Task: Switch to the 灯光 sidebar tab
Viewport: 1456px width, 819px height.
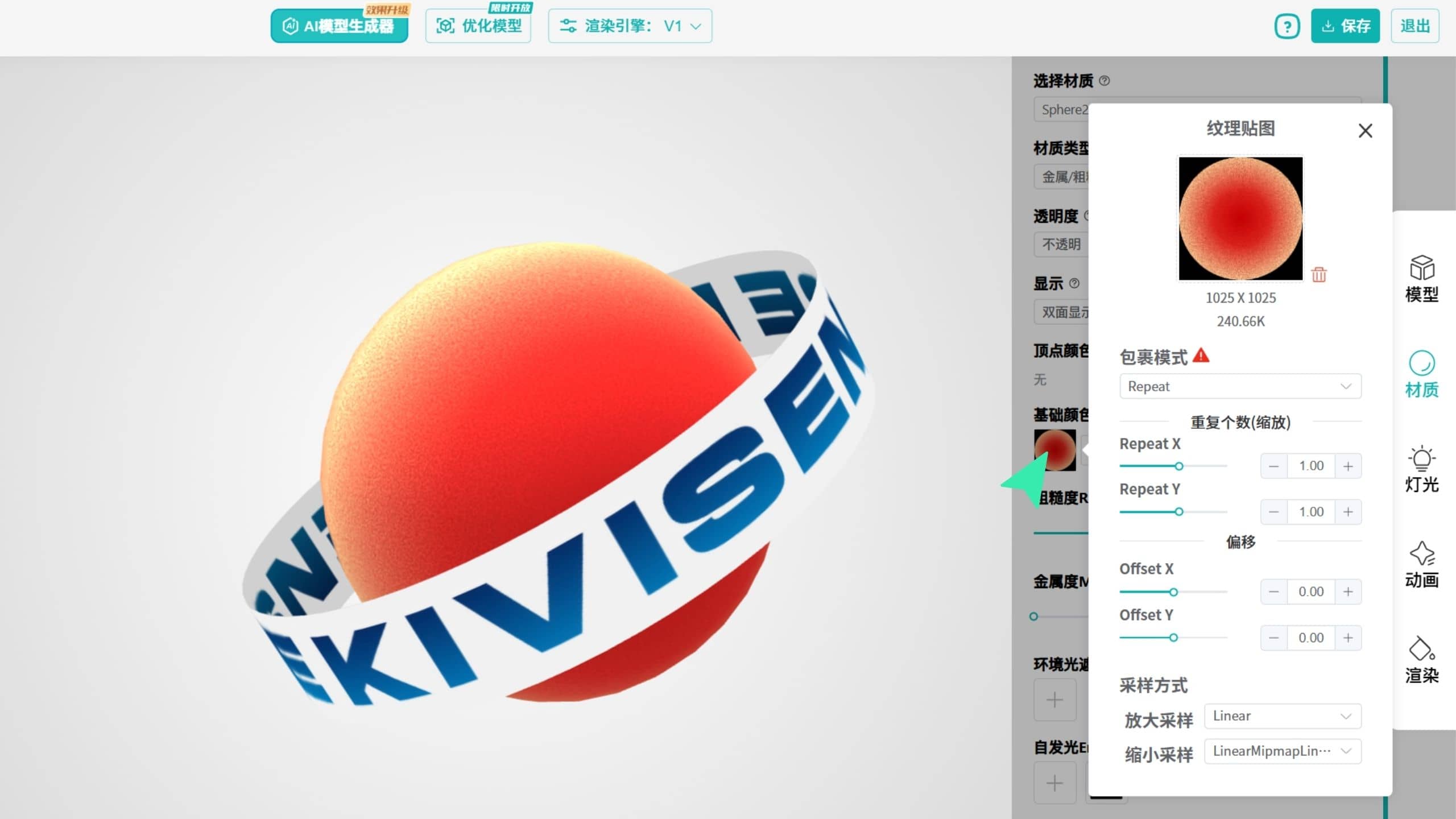Action: pos(1421,469)
